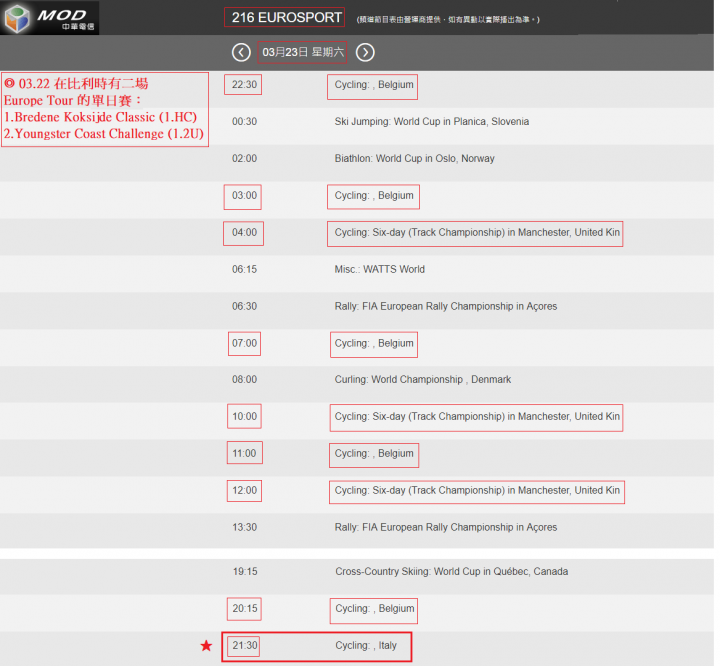
Task: Click the MOD logo in the header
Action: point(50,18)
